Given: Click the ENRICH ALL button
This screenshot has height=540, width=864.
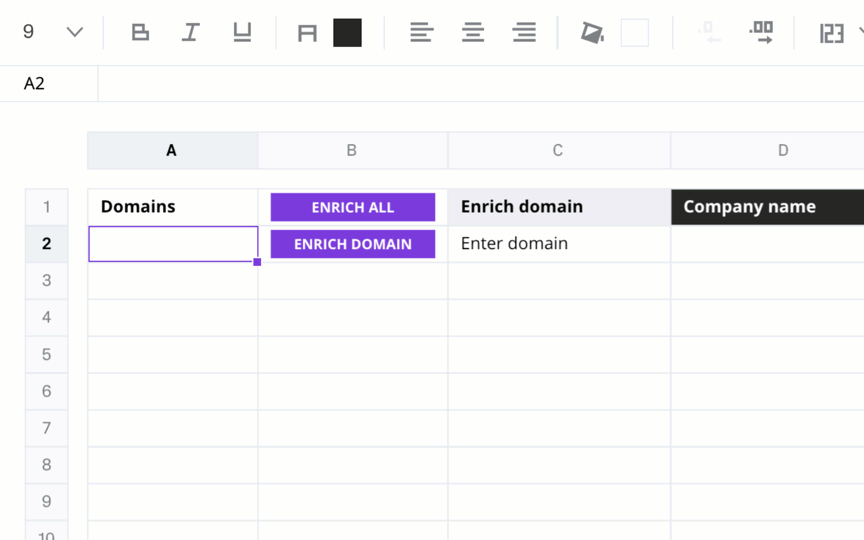Looking at the screenshot, I should [353, 207].
